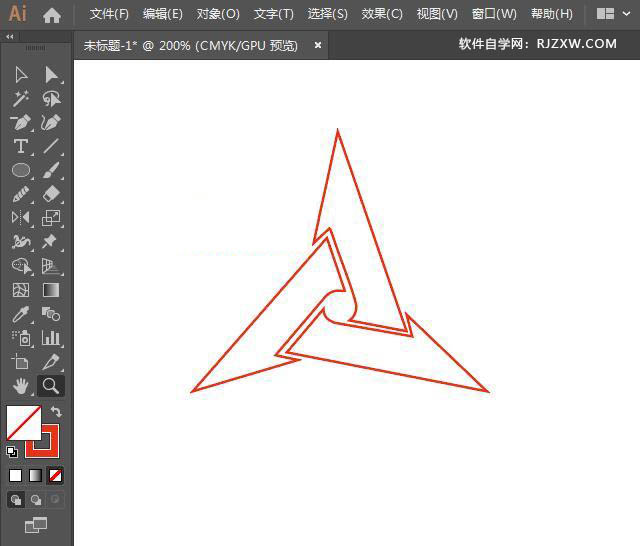Swap fill and stroke colors
The height and width of the screenshot is (546, 640).
click(56, 412)
